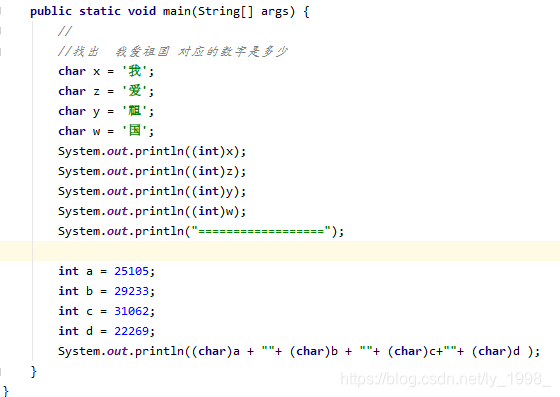560x397 pixels.
Task: Click the empty '//' comment line
Action: click(65, 31)
